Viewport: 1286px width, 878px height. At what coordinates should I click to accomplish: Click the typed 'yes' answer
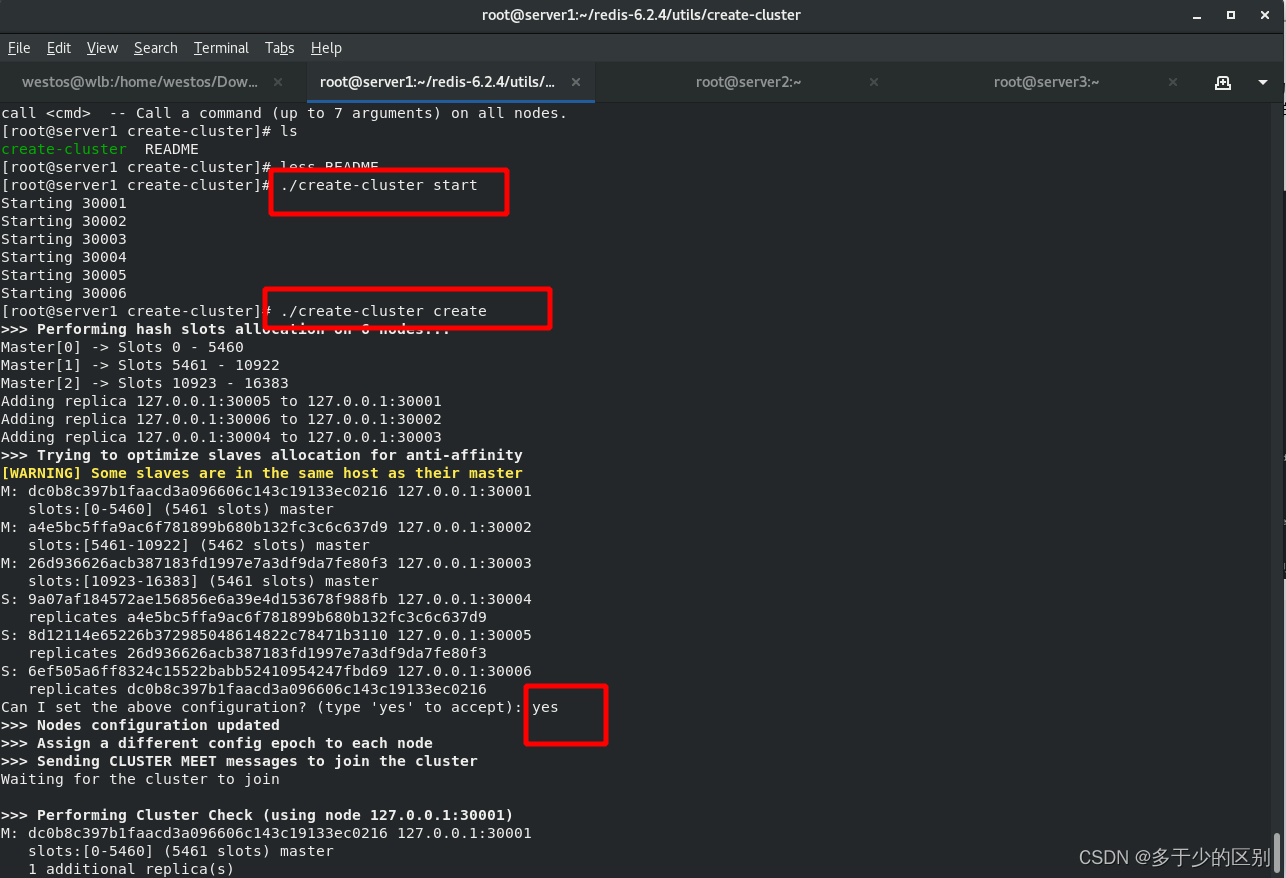tap(545, 707)
